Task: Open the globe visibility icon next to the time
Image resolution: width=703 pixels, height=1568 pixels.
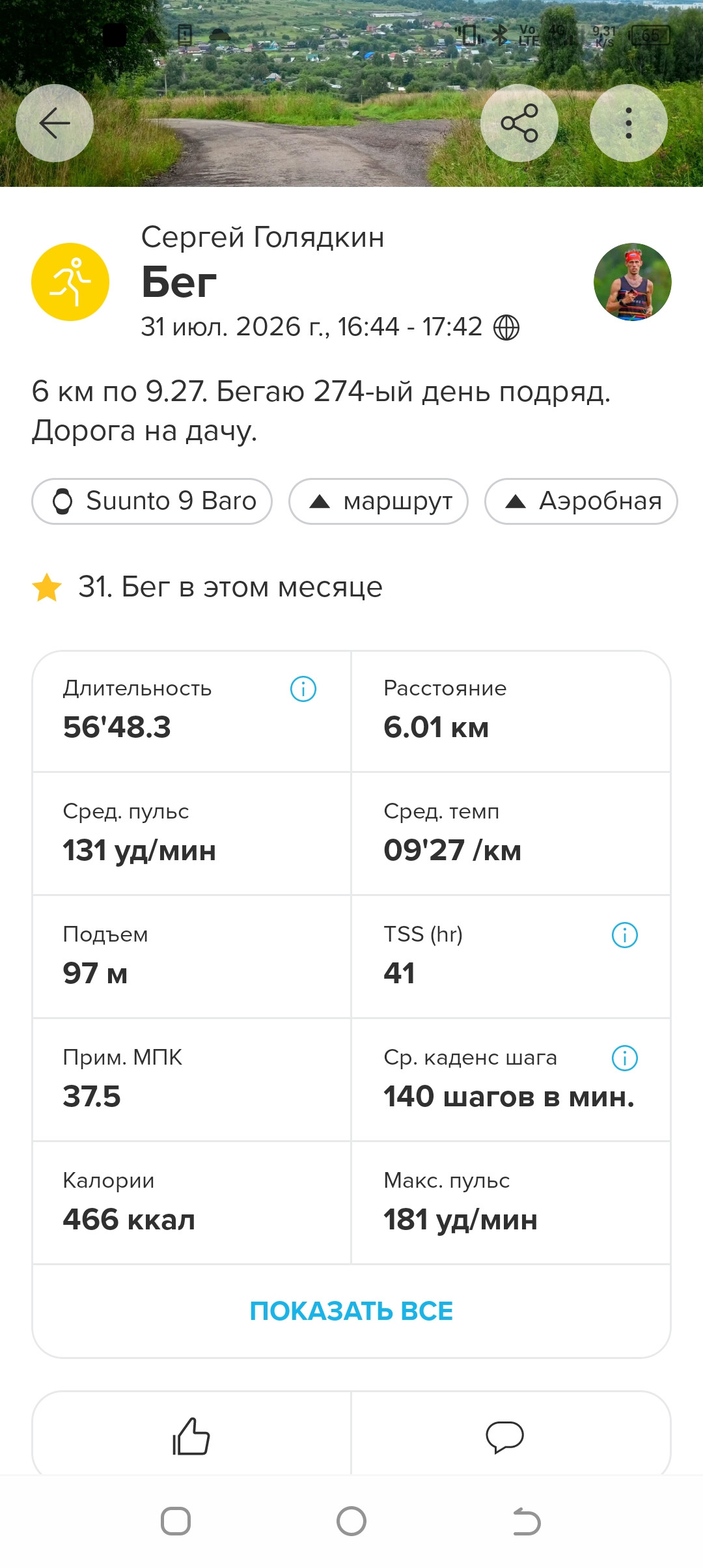Action: click(506, 328)
